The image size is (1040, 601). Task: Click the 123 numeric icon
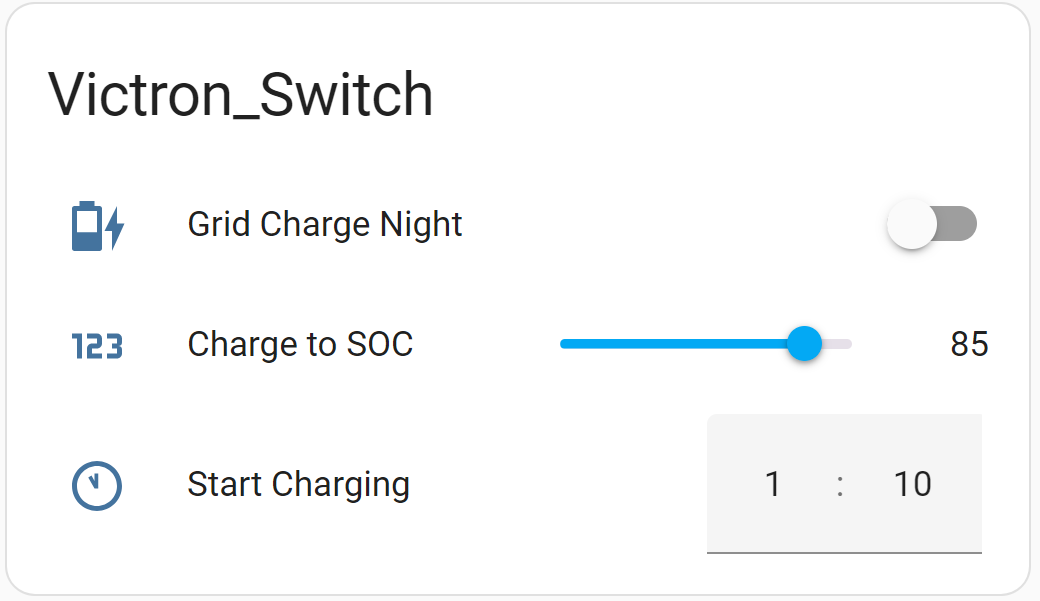[x=97, y=346]
